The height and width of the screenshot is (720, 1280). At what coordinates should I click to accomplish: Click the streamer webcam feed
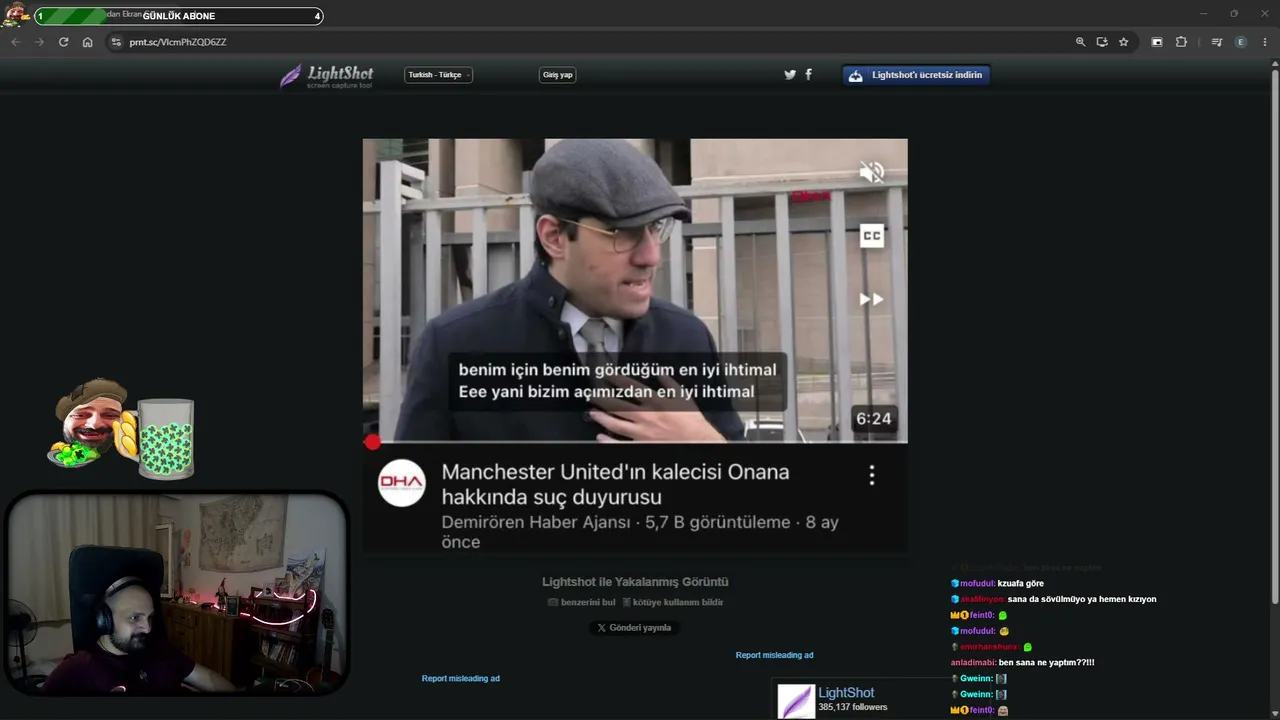coord(178,593)
